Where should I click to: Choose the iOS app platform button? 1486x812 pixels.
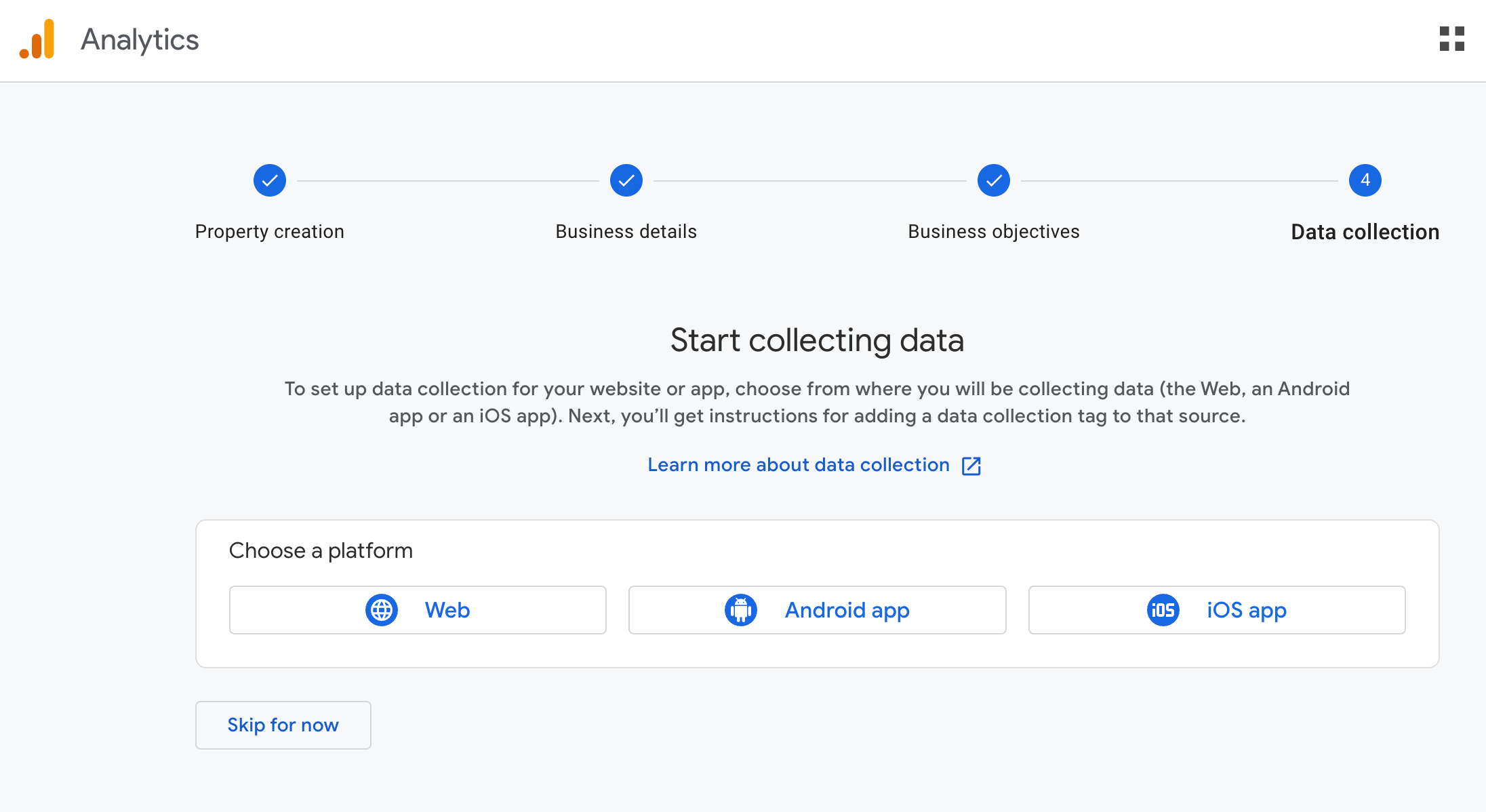click(1217, 610)
